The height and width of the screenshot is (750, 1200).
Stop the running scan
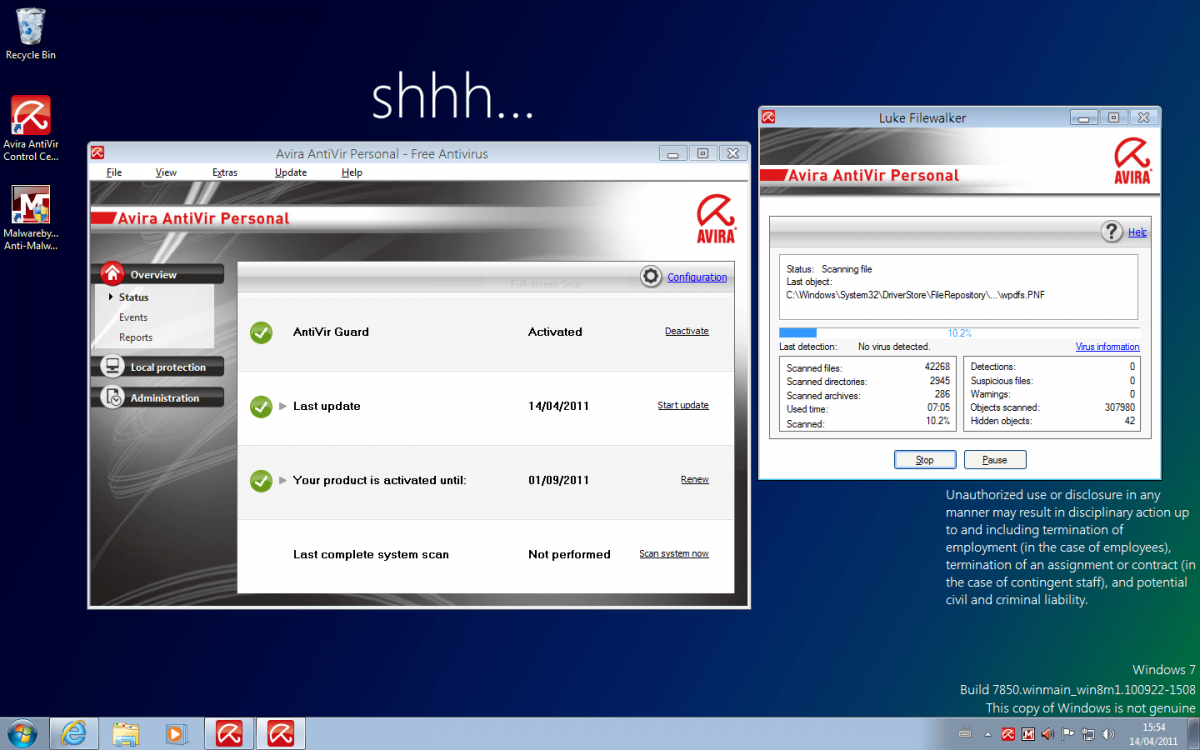pyautogui.click(x=925, y=460)
